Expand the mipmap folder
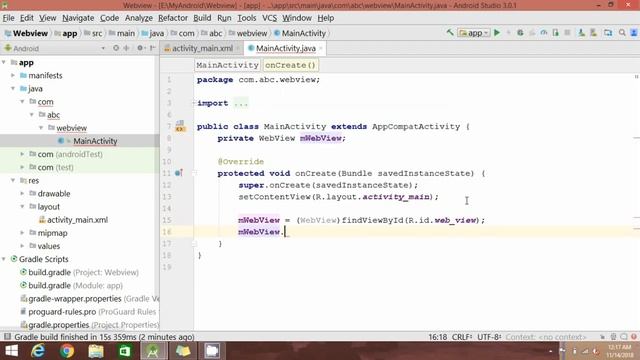640x360 pixels. pos(22,233)
